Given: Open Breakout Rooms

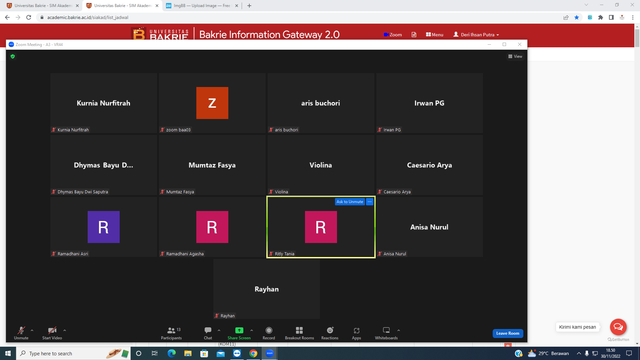Looking at the screenshot, I should [x=299, y=333].
